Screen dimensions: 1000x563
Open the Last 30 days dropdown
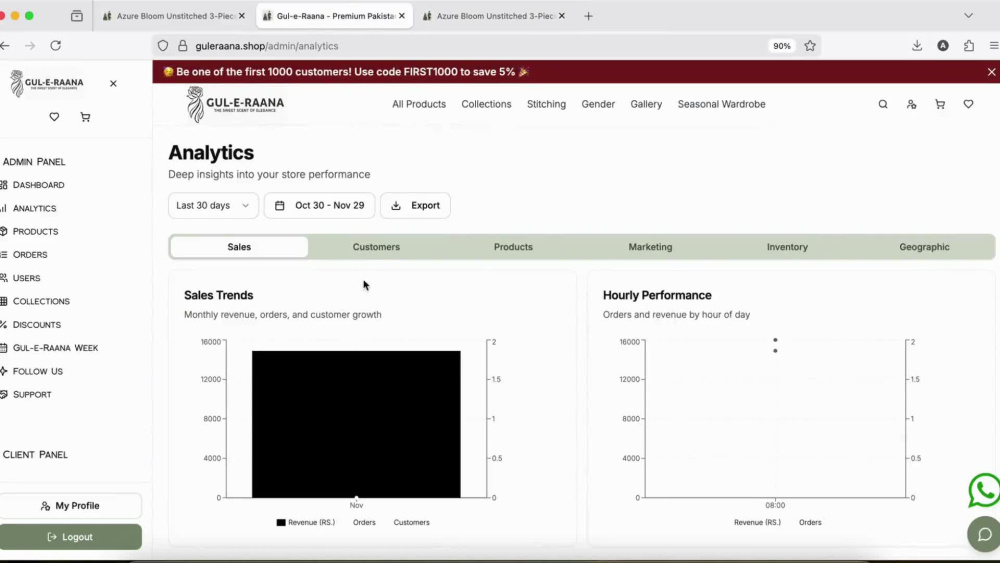(x=213, y=205)
